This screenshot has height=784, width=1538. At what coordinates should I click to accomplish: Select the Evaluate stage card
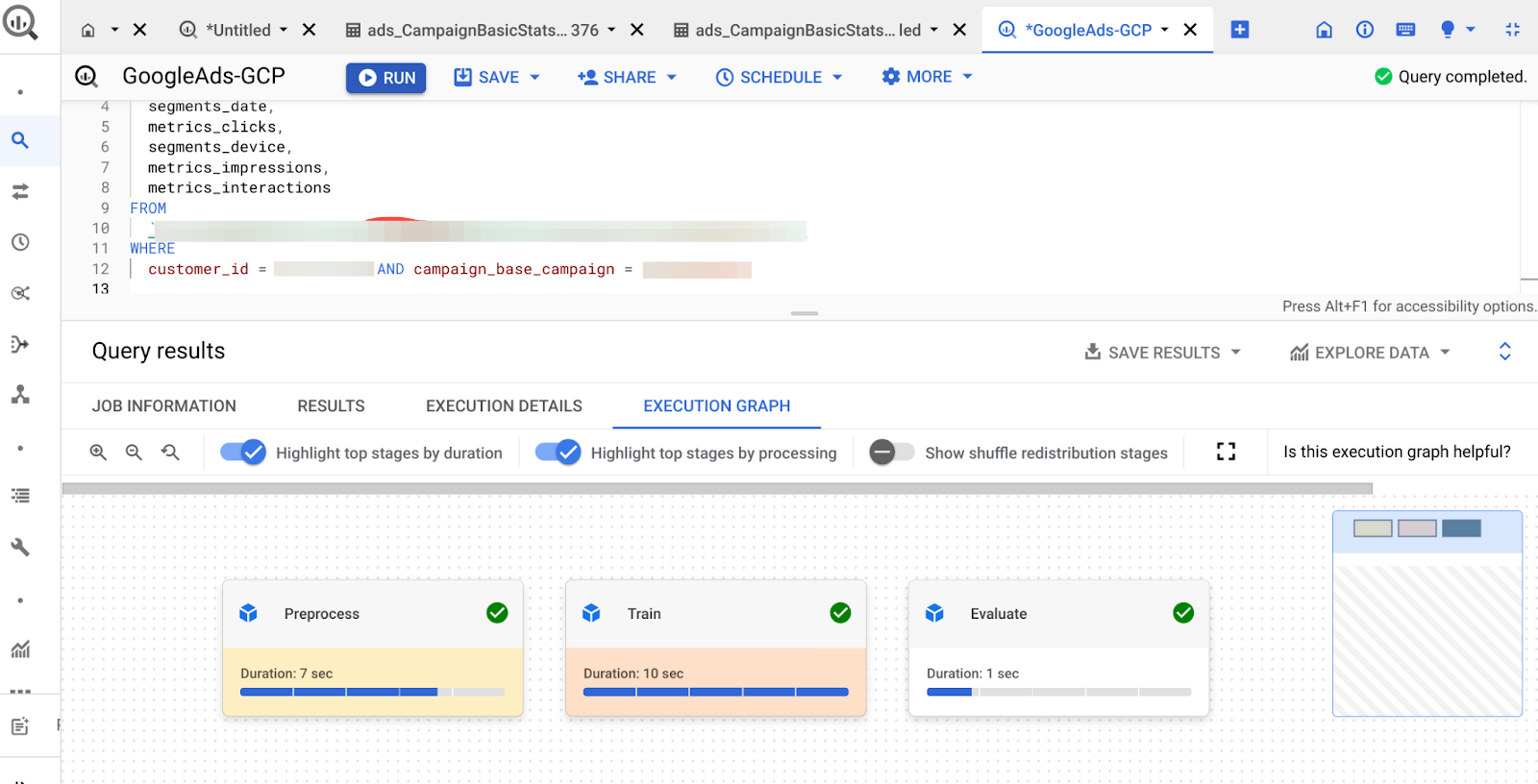1059,648
